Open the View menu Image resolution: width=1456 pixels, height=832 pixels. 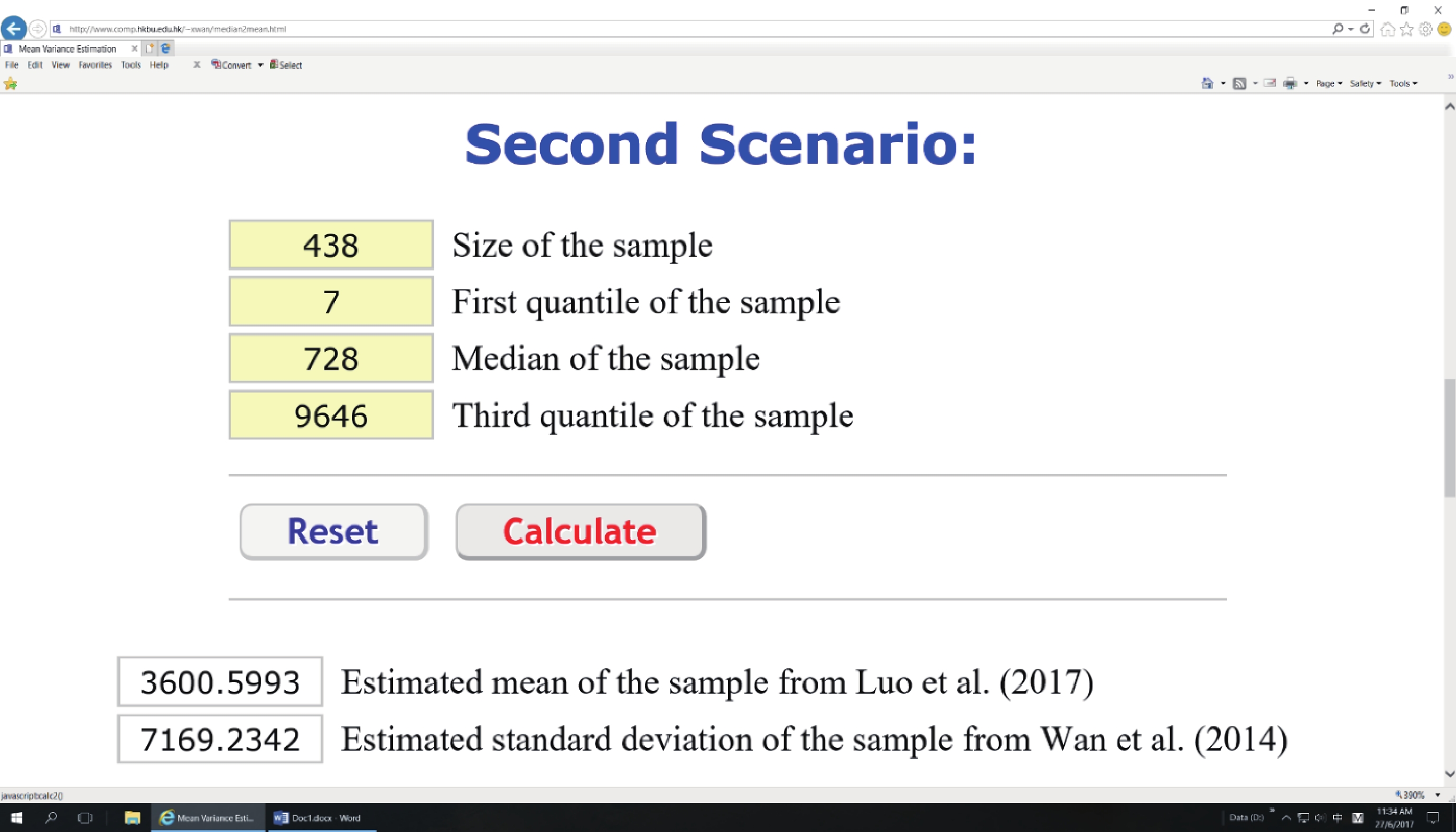pos(60,65)
